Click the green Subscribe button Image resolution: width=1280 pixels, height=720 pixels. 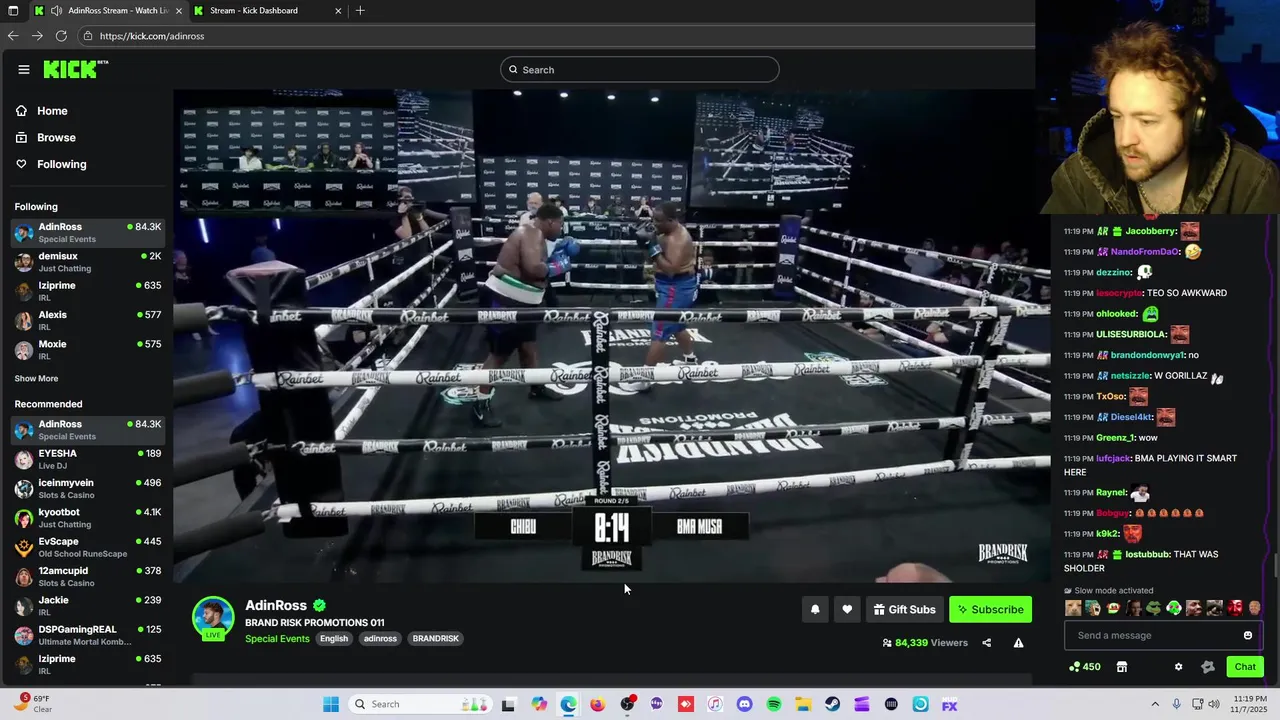tap(990, 609)
